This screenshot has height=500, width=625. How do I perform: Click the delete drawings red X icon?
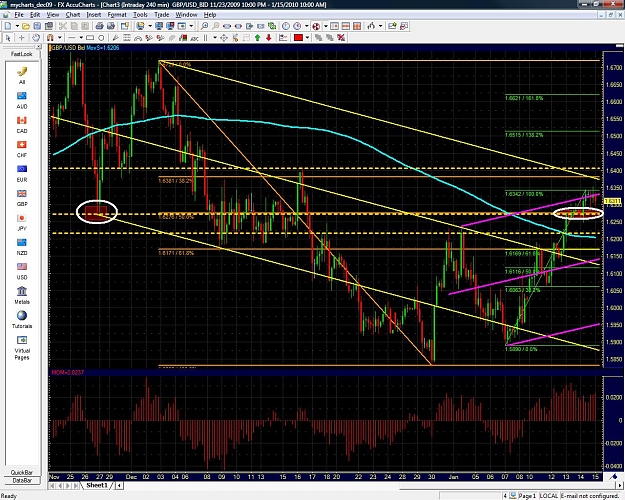(x=341, y=38)
